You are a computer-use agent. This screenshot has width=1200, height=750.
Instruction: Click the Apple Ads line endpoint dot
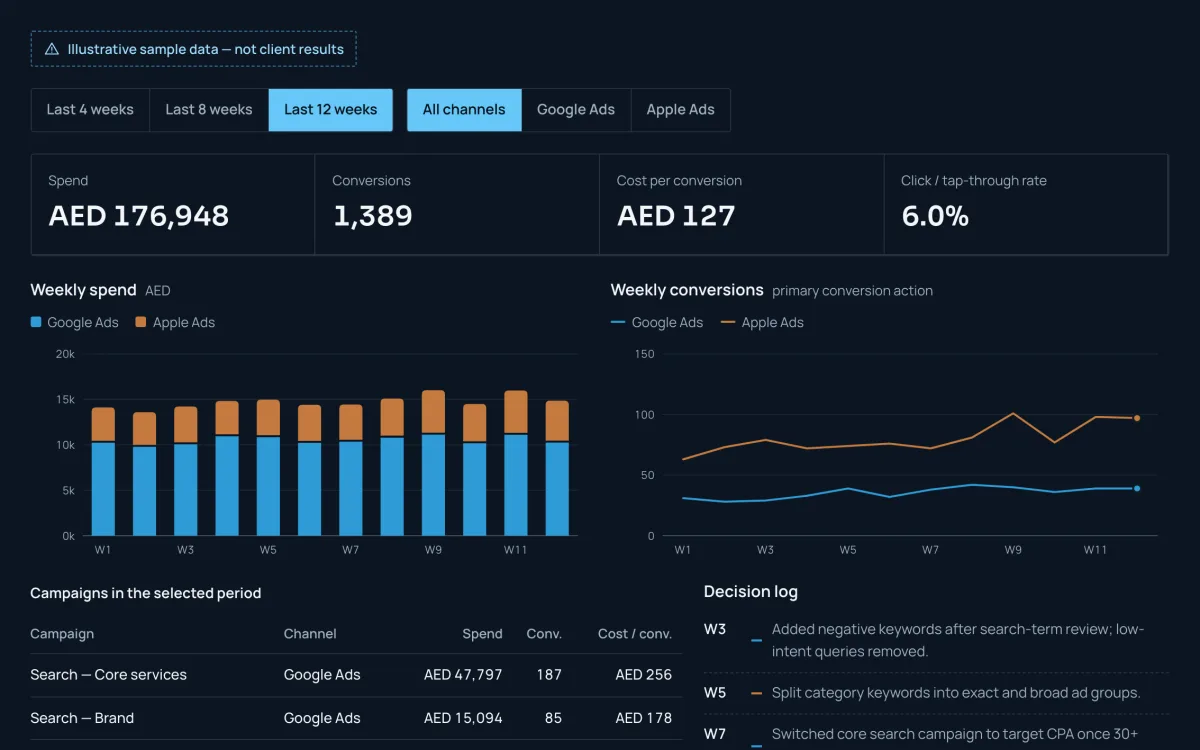click(1137, 418)
